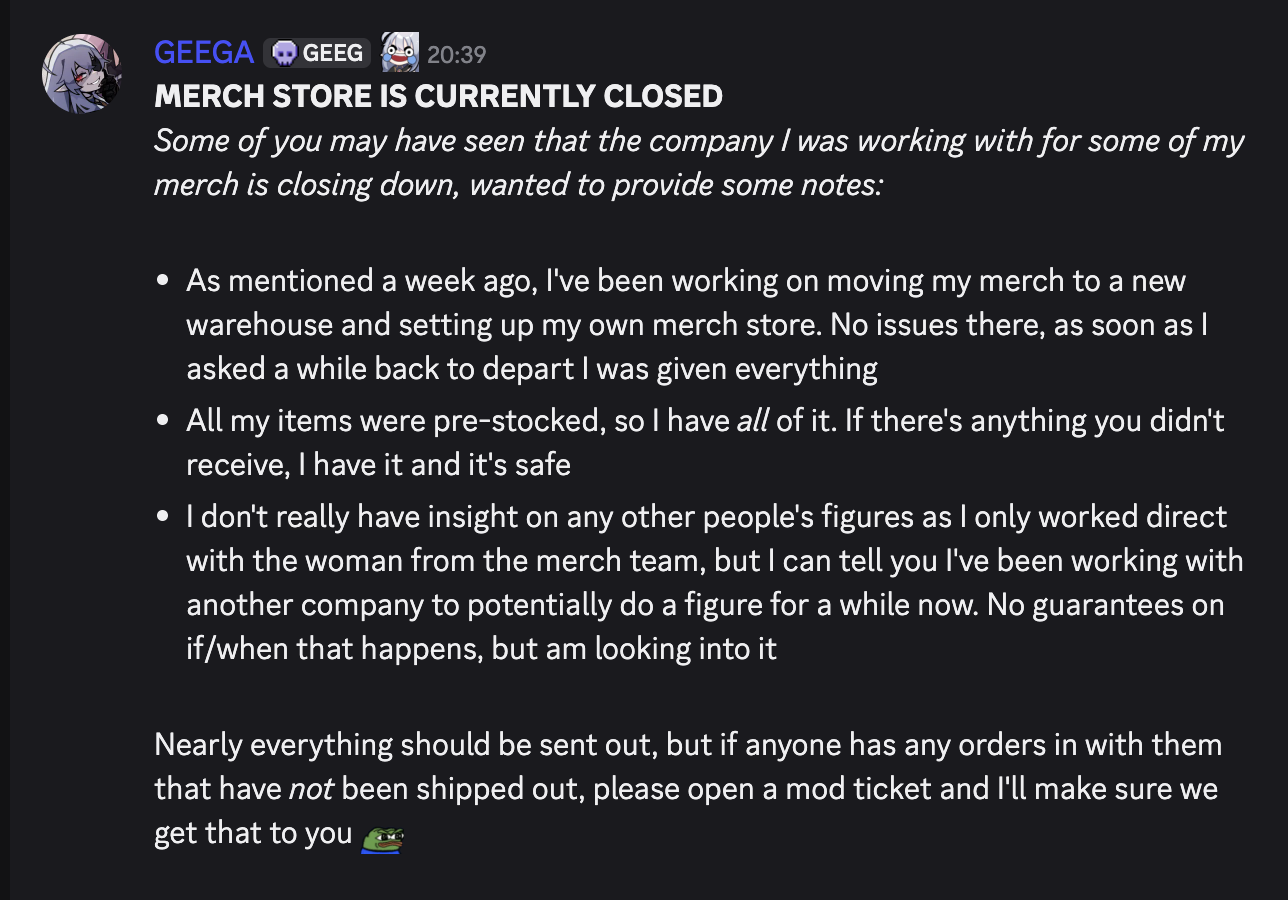Image resolution: width=1288 pixels, height=900 pixels.
Task: Click the bullet dot before "All my items"
Action: tap(163, 422)
